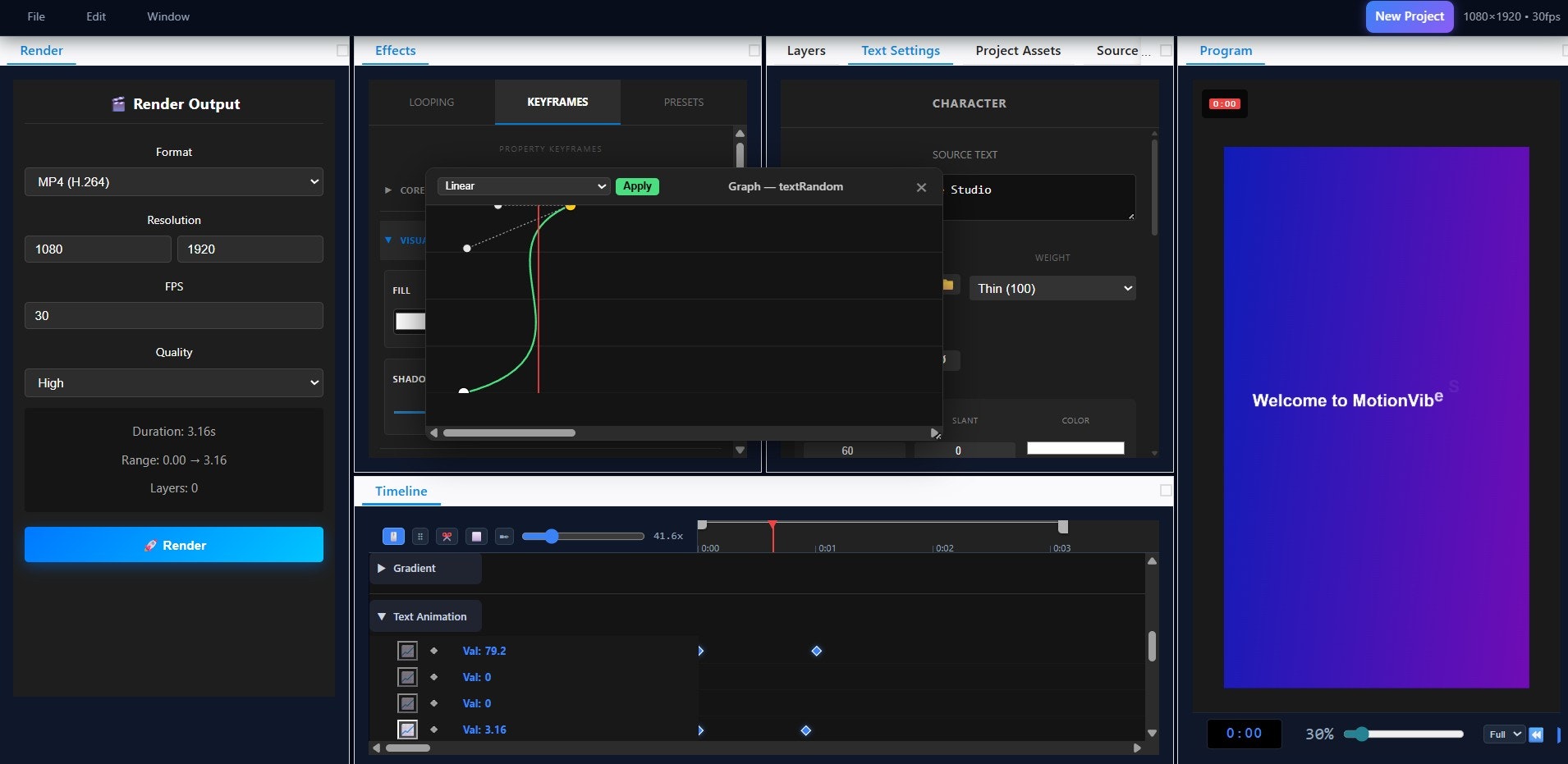This screenshot has height=764, width=1568.
Task: Open the Quality dropdown set to High
Action: point(174,383)
